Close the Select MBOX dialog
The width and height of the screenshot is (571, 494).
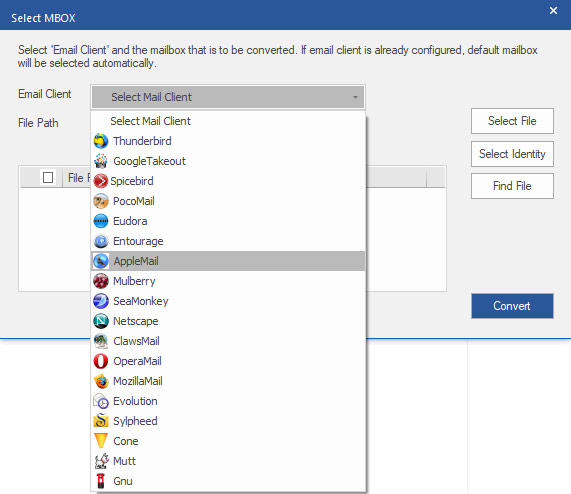click(553, 11)
